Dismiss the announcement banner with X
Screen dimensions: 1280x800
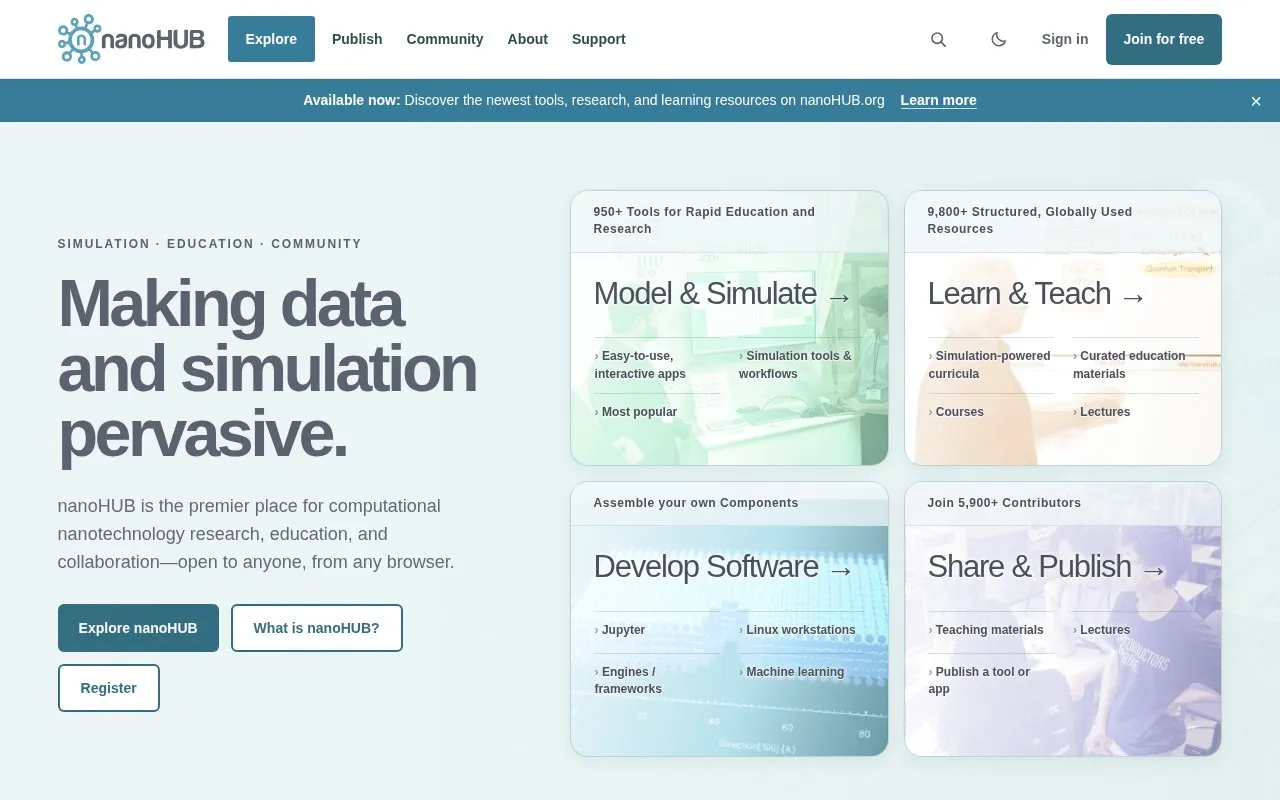click(x=1256, y=101)
